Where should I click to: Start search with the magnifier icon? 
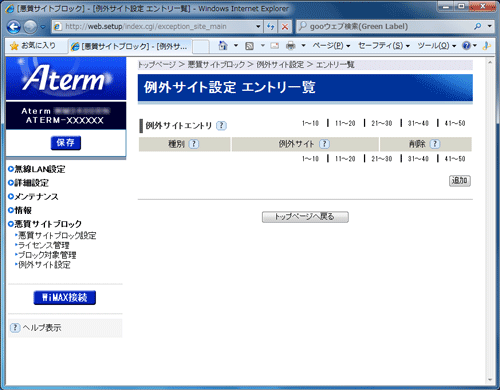tap(478, 26)
